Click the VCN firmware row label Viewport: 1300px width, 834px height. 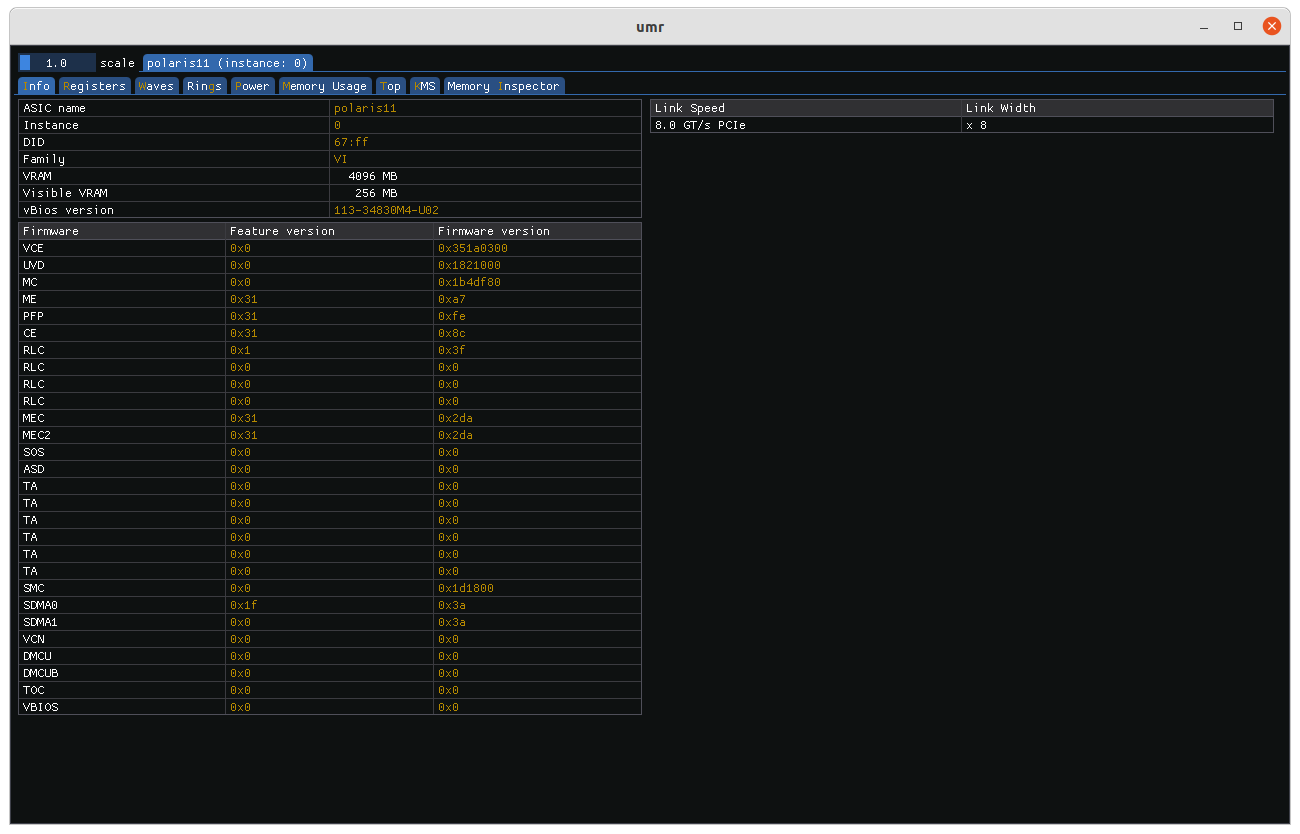point(34,639)
